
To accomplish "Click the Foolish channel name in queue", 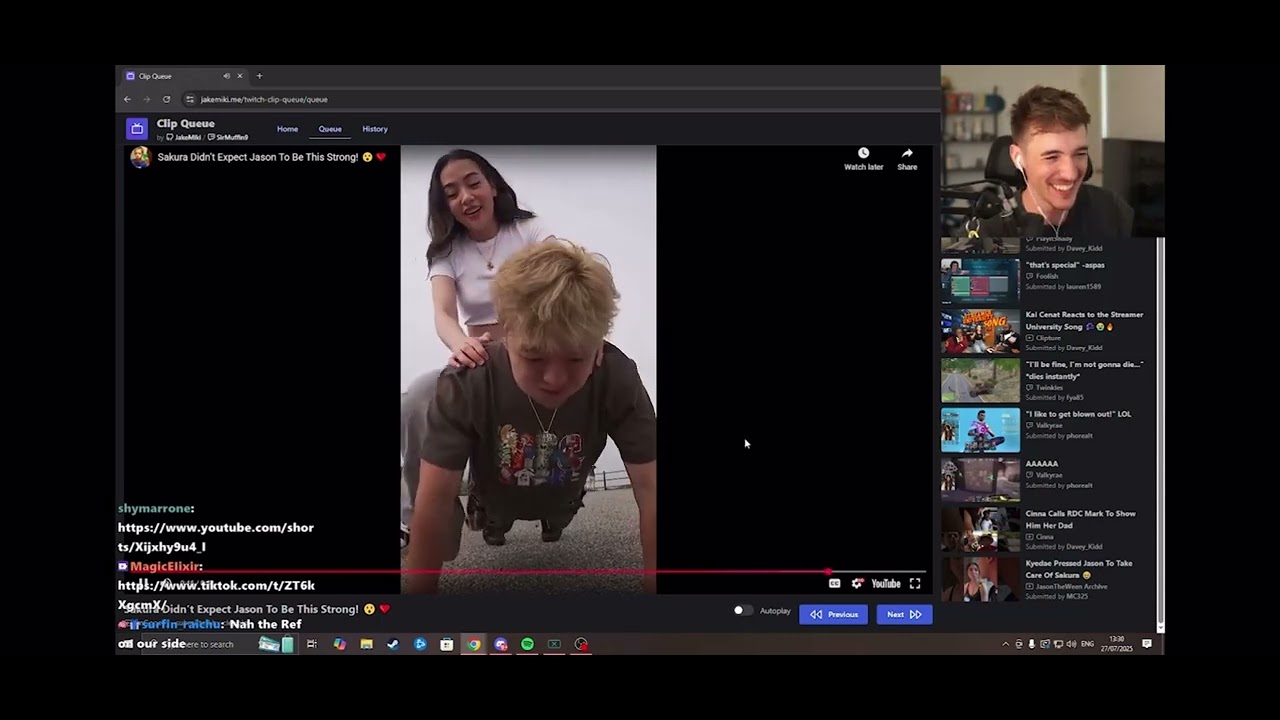I will [1046, 276].
